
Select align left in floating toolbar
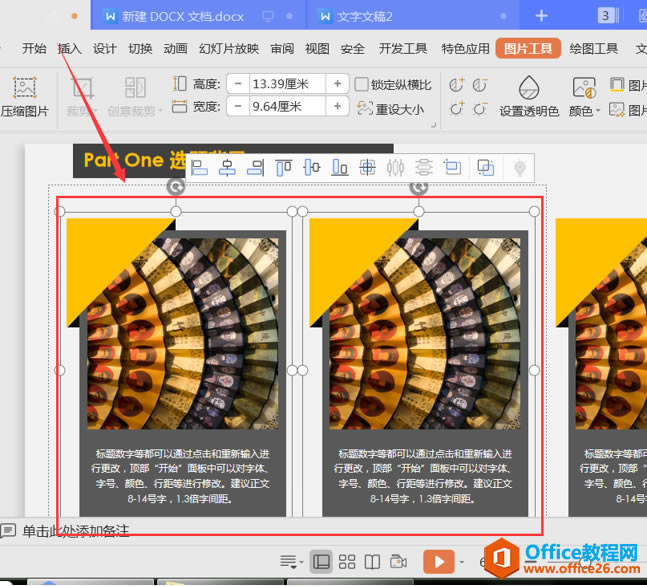(199, 168)
